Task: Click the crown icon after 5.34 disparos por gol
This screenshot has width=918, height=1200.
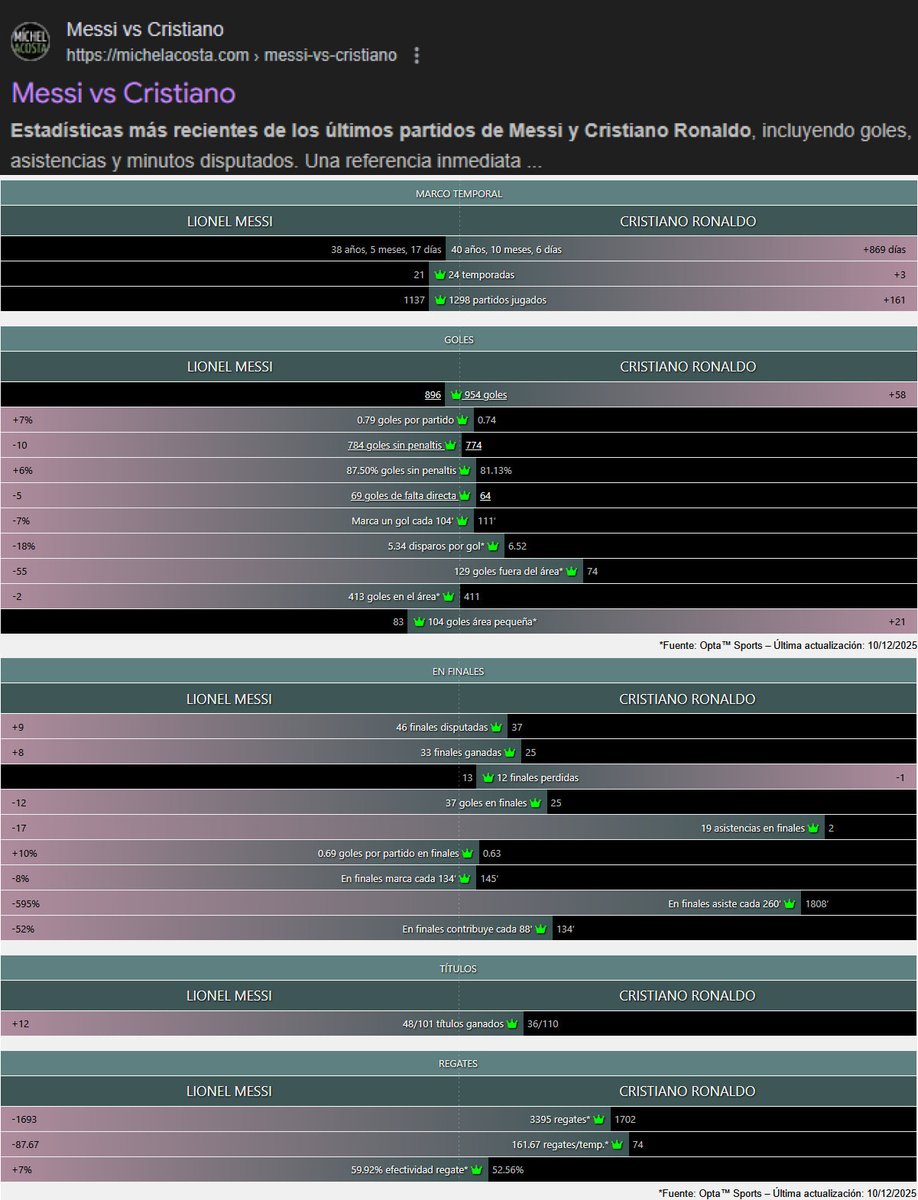Action: click(x=493, y=546)
